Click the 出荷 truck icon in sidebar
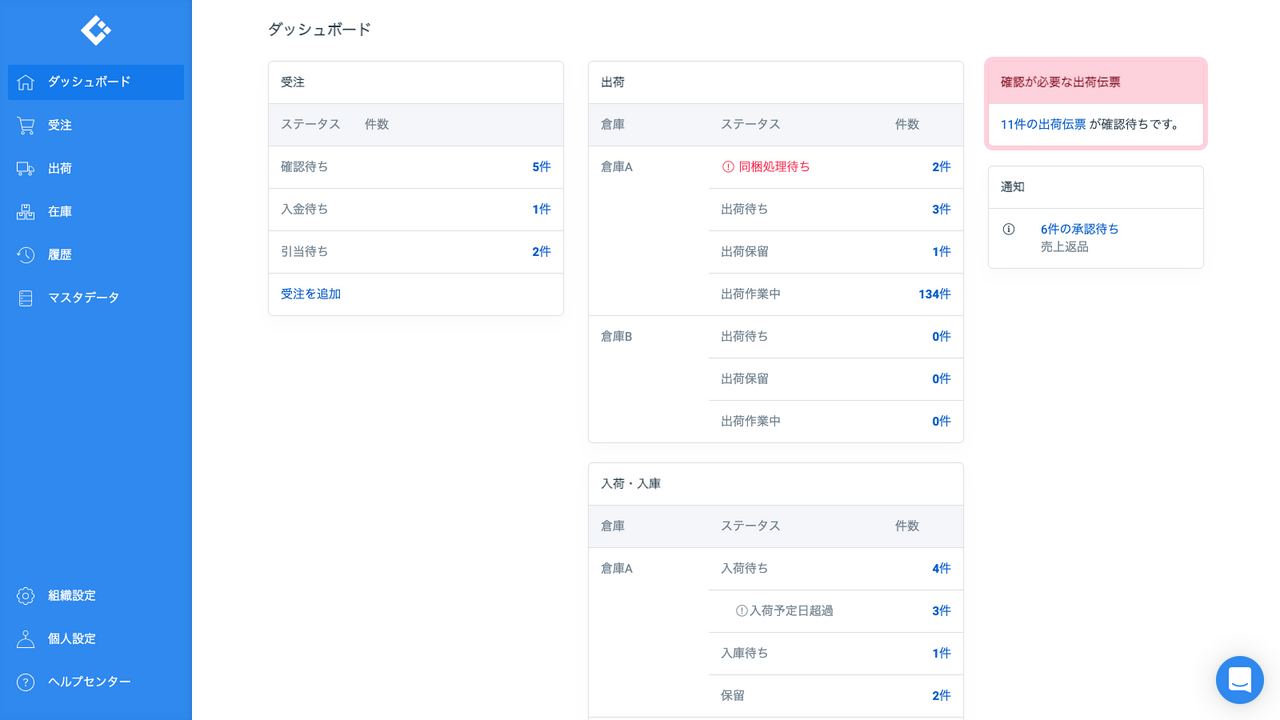 [x=26, y=168]
